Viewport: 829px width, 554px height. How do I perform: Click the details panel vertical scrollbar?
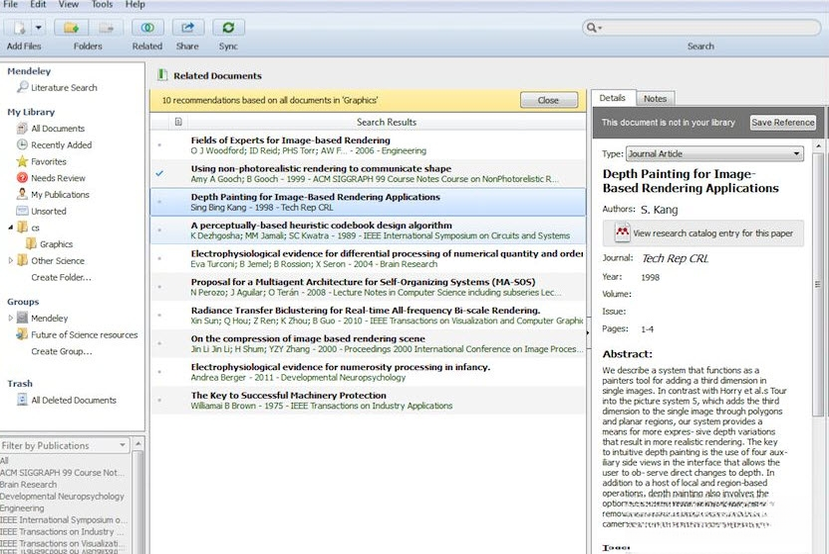point(818,284)
